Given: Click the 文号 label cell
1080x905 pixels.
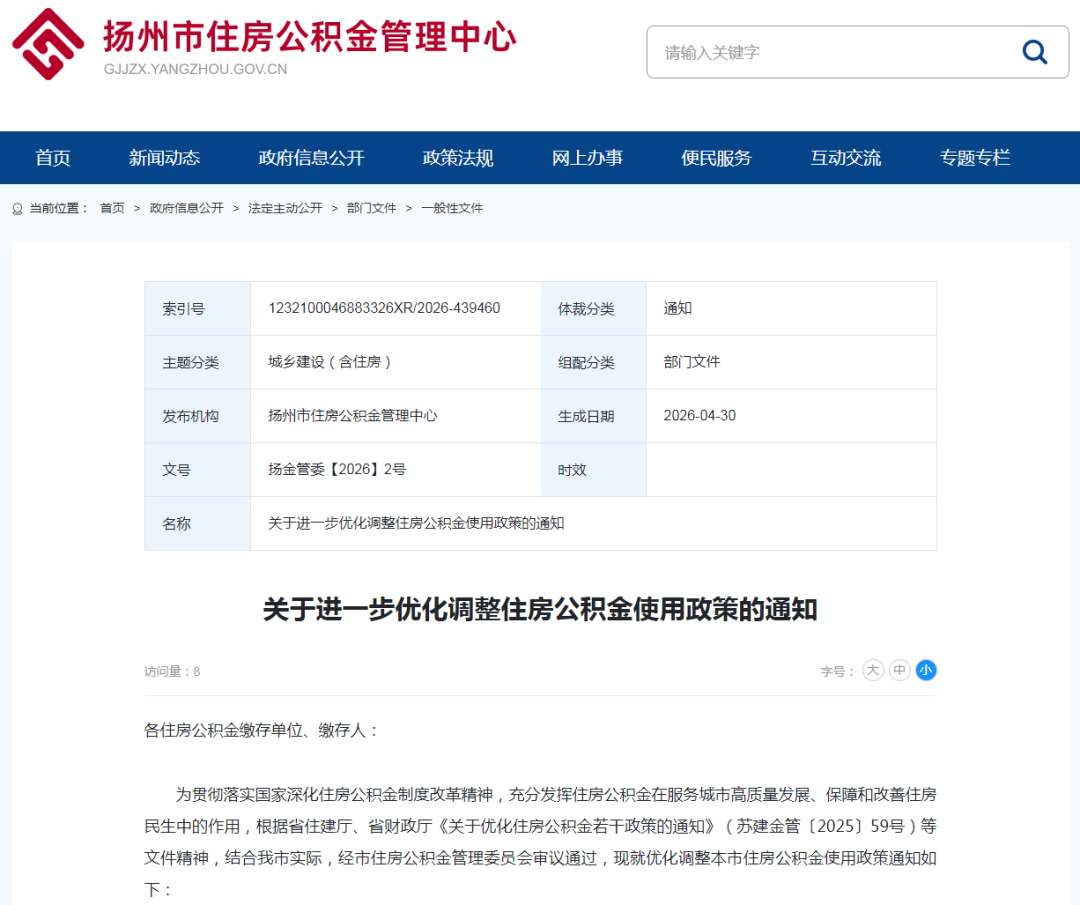Looking at the screenshot, I should click(x=198, y=470).
